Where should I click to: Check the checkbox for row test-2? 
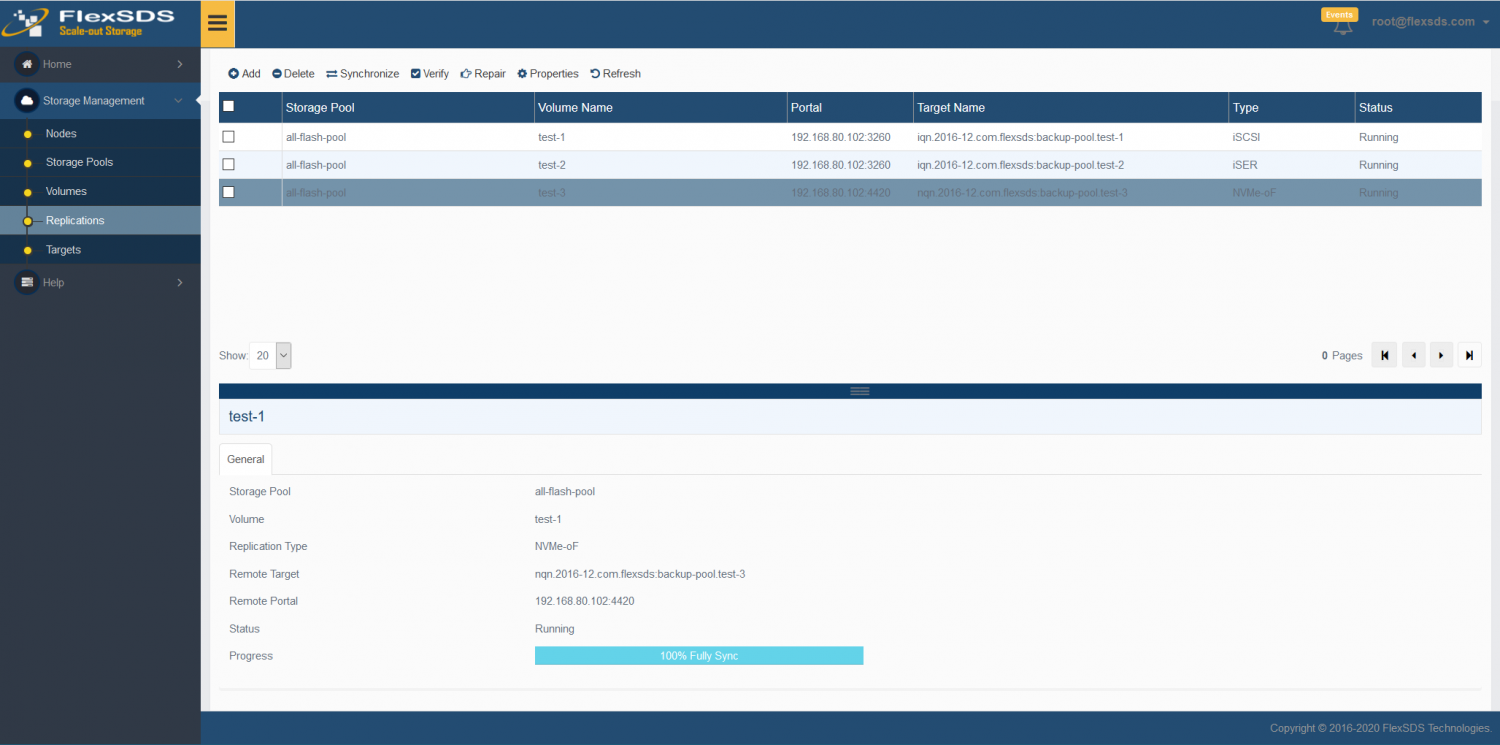click(x=228, y=164)
